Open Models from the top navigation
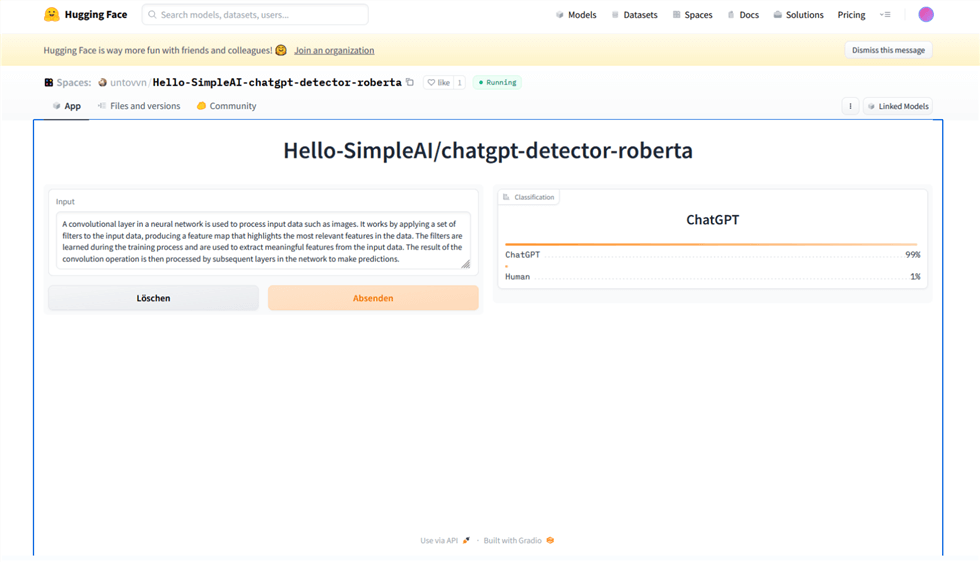This screenshot has width=980, height=562. click(x=576, y=14)
